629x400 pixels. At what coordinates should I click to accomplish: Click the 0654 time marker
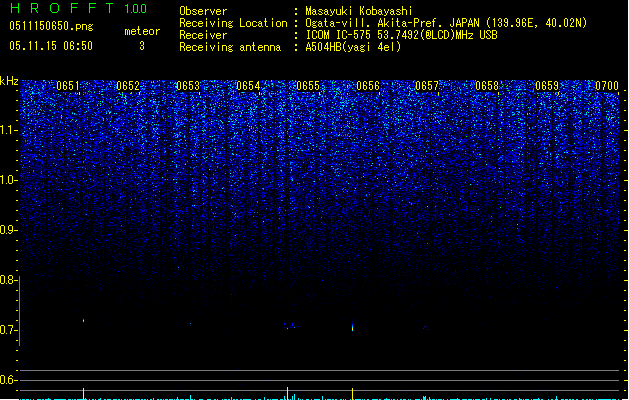(248, 86)
